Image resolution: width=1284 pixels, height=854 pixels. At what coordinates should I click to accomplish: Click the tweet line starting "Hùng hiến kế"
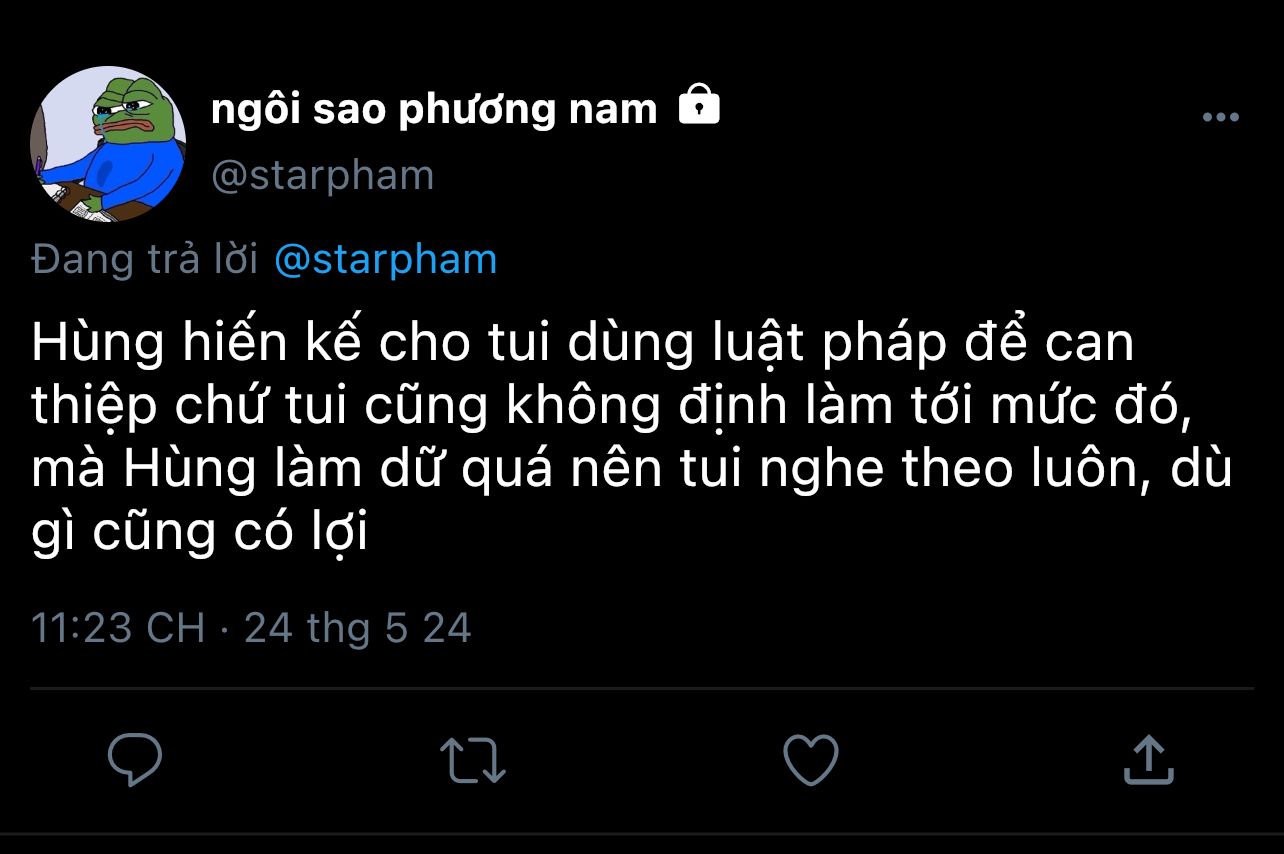[583, 343]
